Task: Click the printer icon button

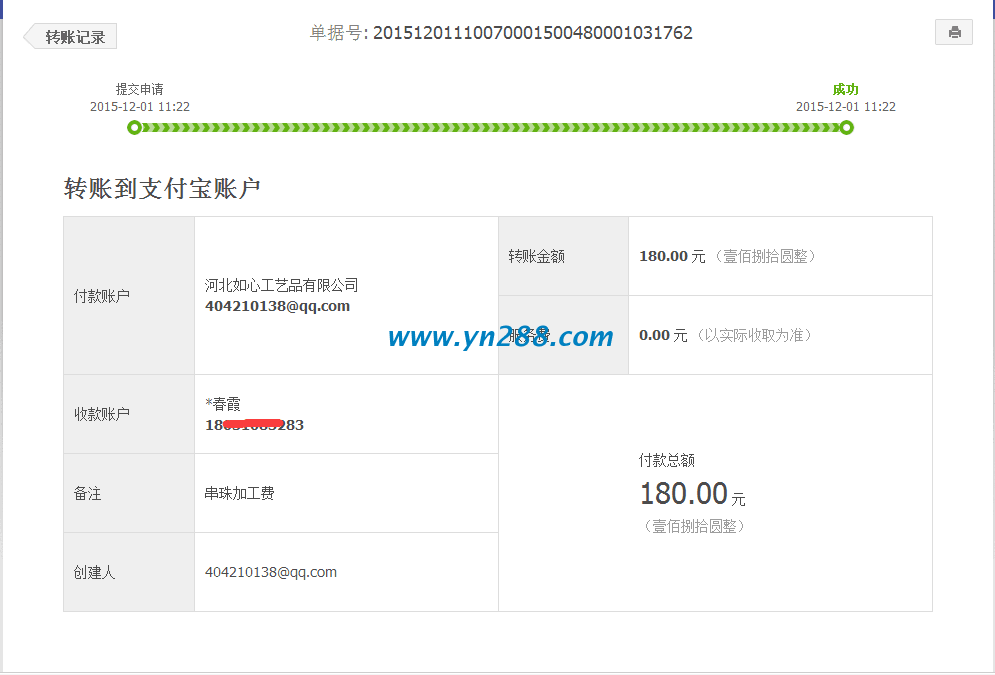Action: coord(953,32)
